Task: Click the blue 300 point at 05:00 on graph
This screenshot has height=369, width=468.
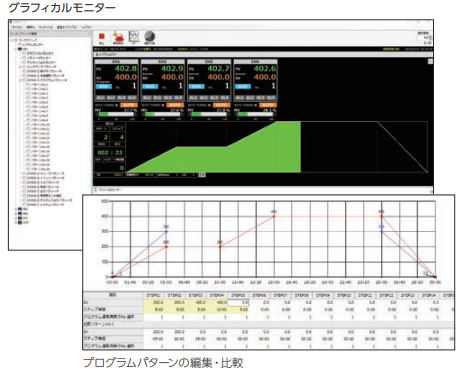Action: pos(166,231)
